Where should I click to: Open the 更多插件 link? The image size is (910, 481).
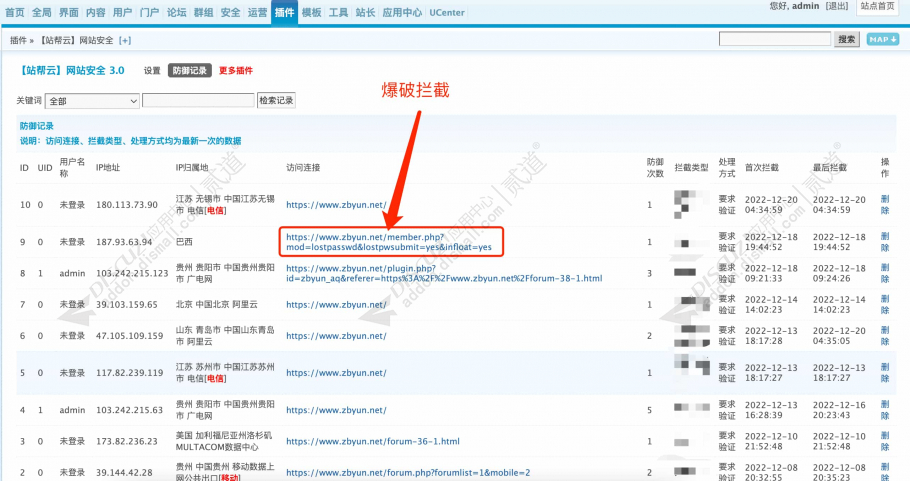point(236,70)
